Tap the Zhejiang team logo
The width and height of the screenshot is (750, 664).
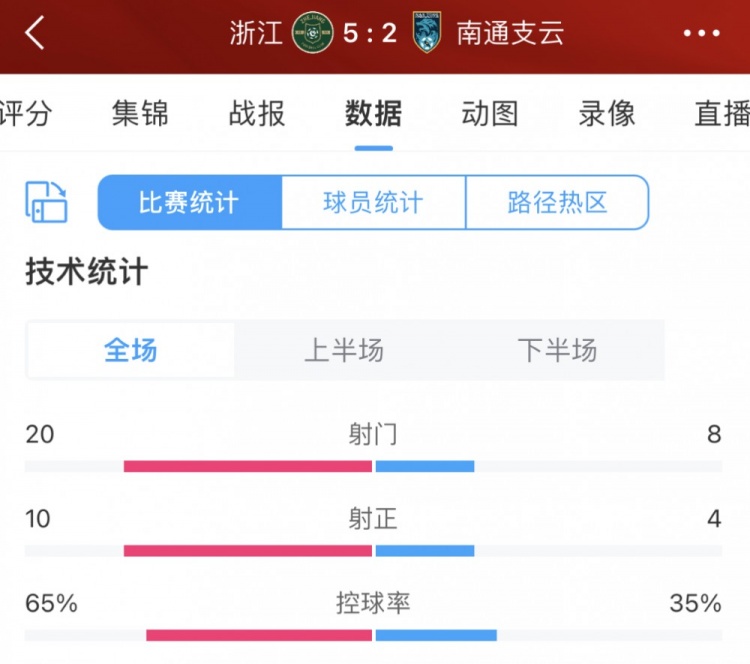[311, 33]
